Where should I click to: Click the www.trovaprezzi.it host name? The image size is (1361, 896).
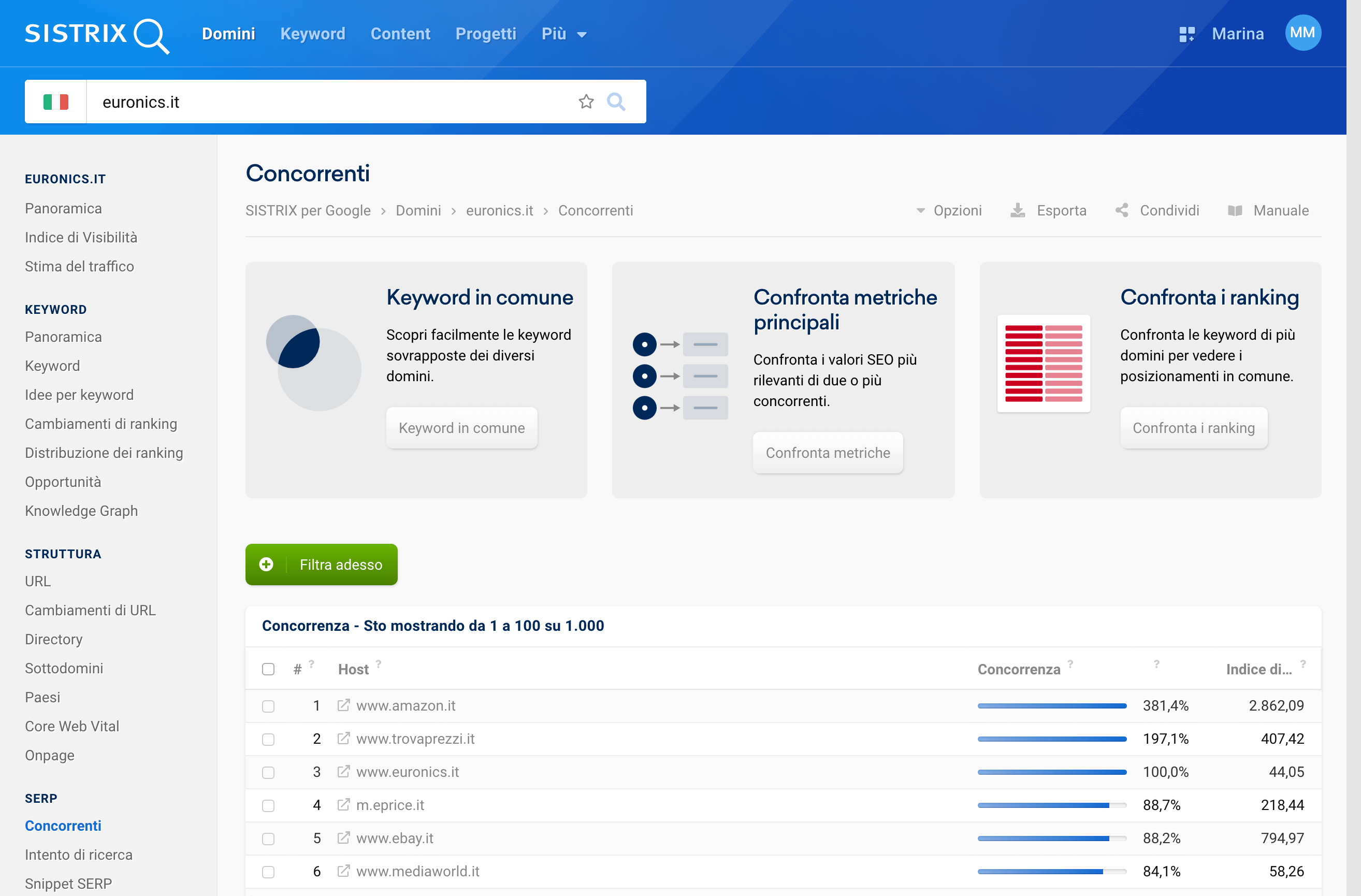tap(415, 738)
